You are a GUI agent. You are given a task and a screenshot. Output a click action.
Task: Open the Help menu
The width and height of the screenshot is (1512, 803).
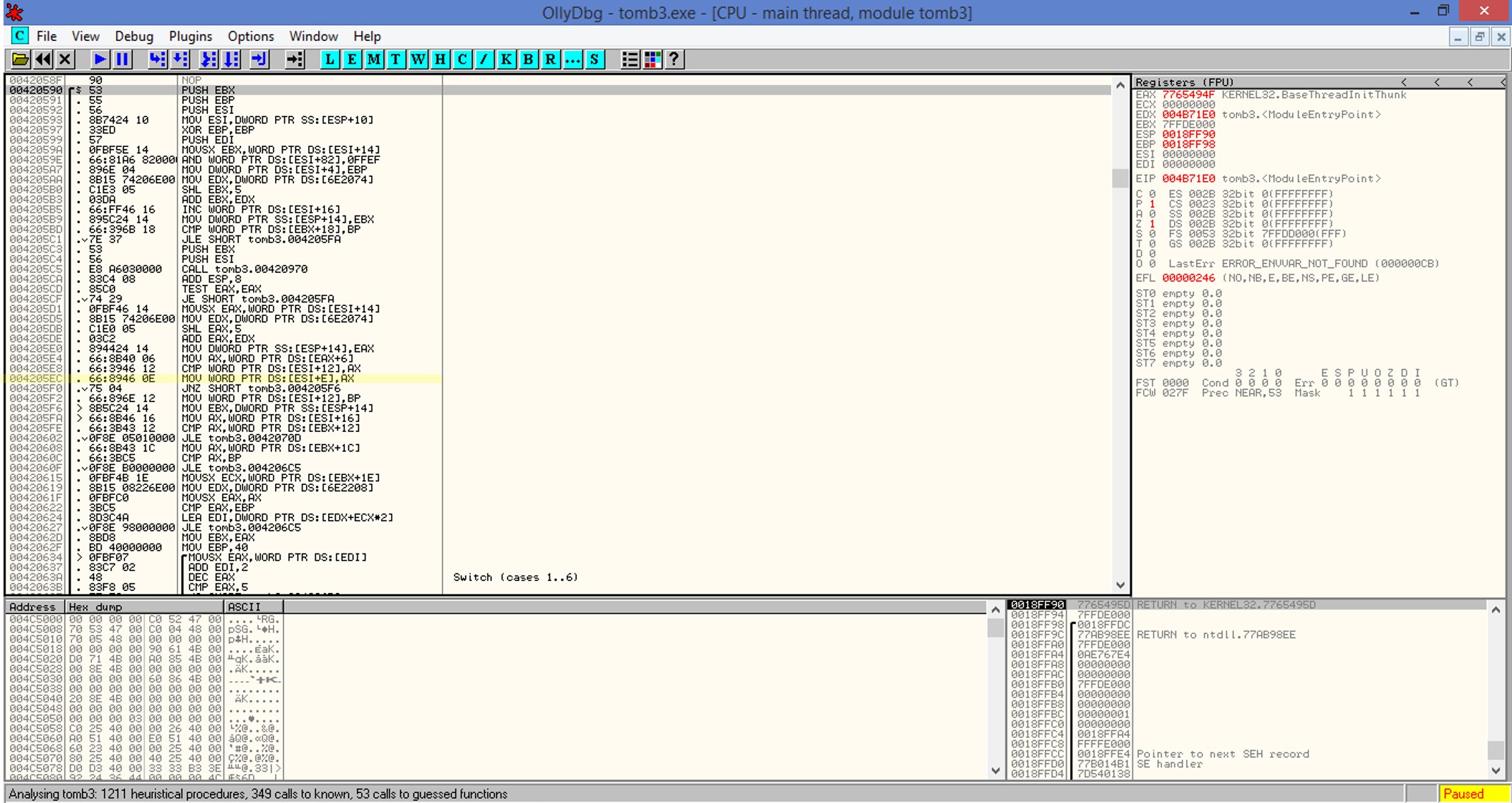coord(368,36)
